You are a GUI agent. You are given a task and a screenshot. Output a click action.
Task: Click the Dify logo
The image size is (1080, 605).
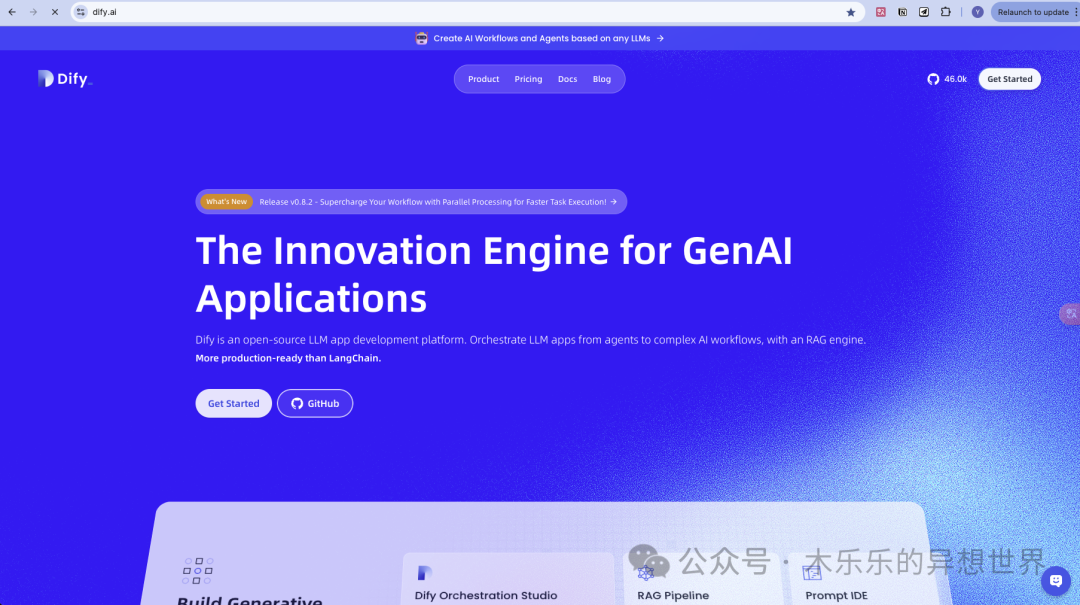(x=65, y=79)
